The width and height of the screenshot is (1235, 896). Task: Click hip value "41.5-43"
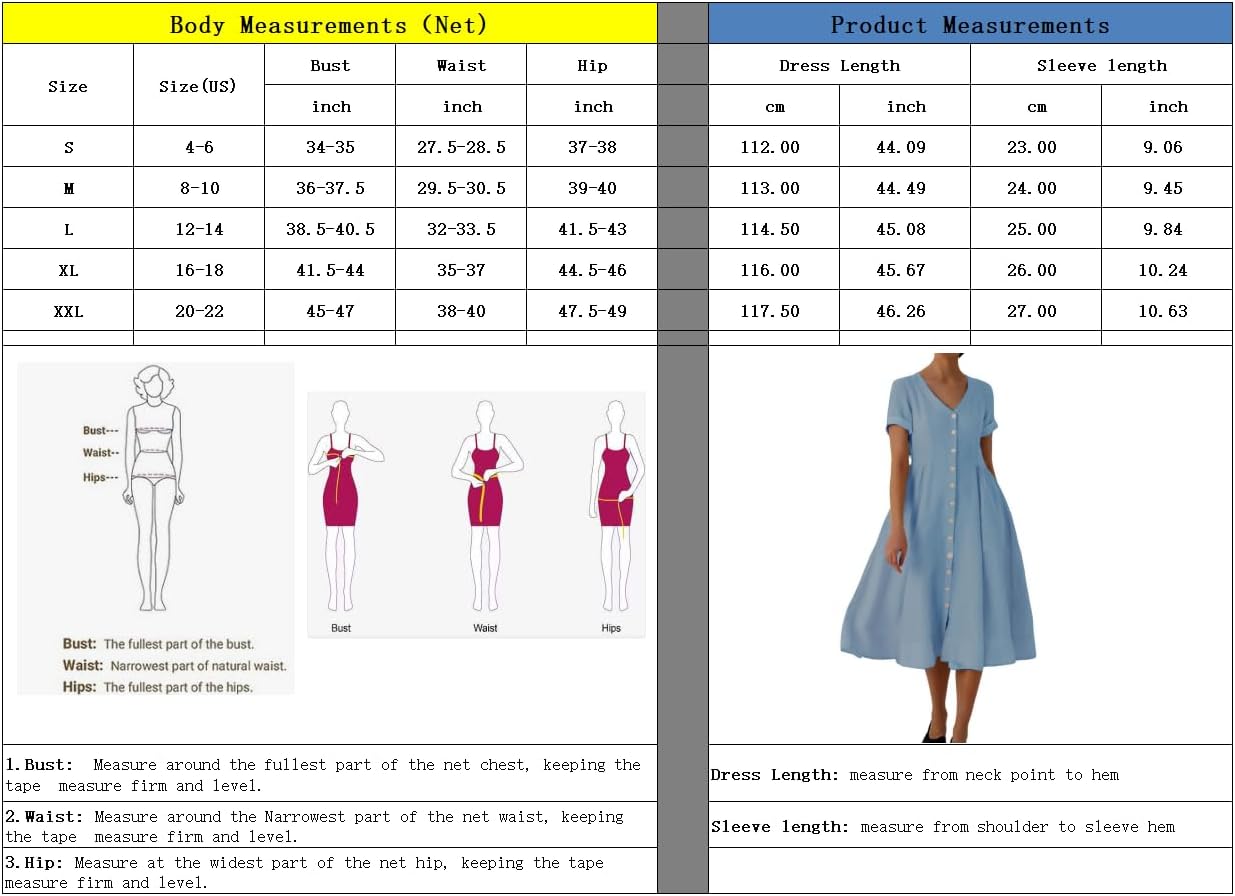592,229
